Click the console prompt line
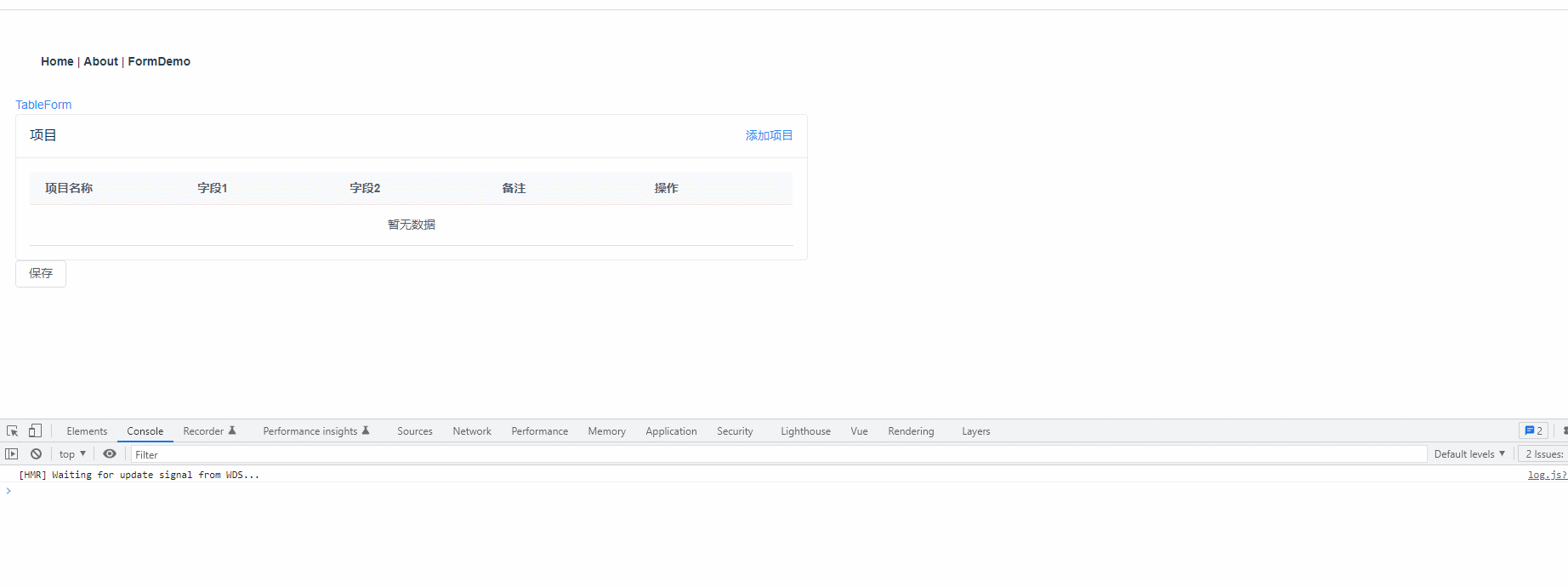Screen dimensions: 1568x587 coord(784,491)
